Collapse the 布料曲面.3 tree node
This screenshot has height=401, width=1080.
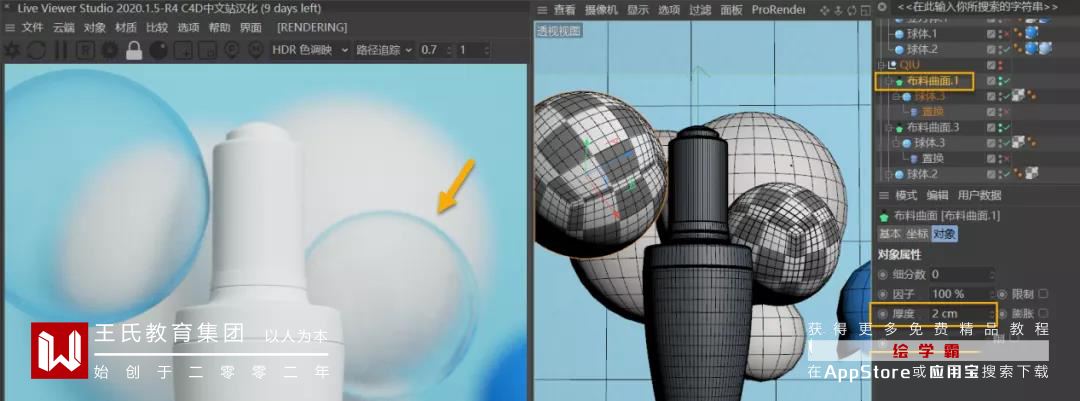[x=889, y=127]
